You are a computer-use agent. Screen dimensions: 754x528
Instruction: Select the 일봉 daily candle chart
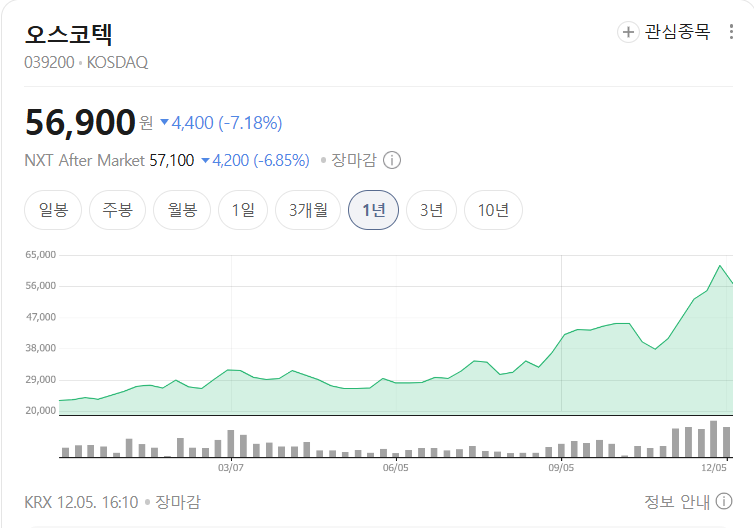(53, 210)
